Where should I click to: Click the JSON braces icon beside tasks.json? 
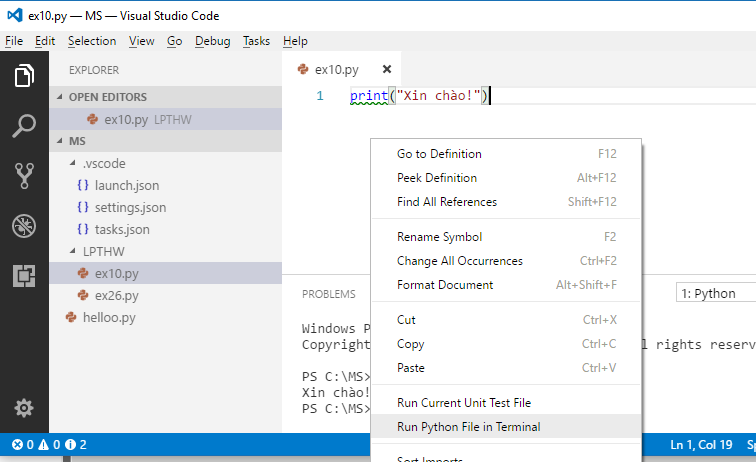click(x=83, y=229)
